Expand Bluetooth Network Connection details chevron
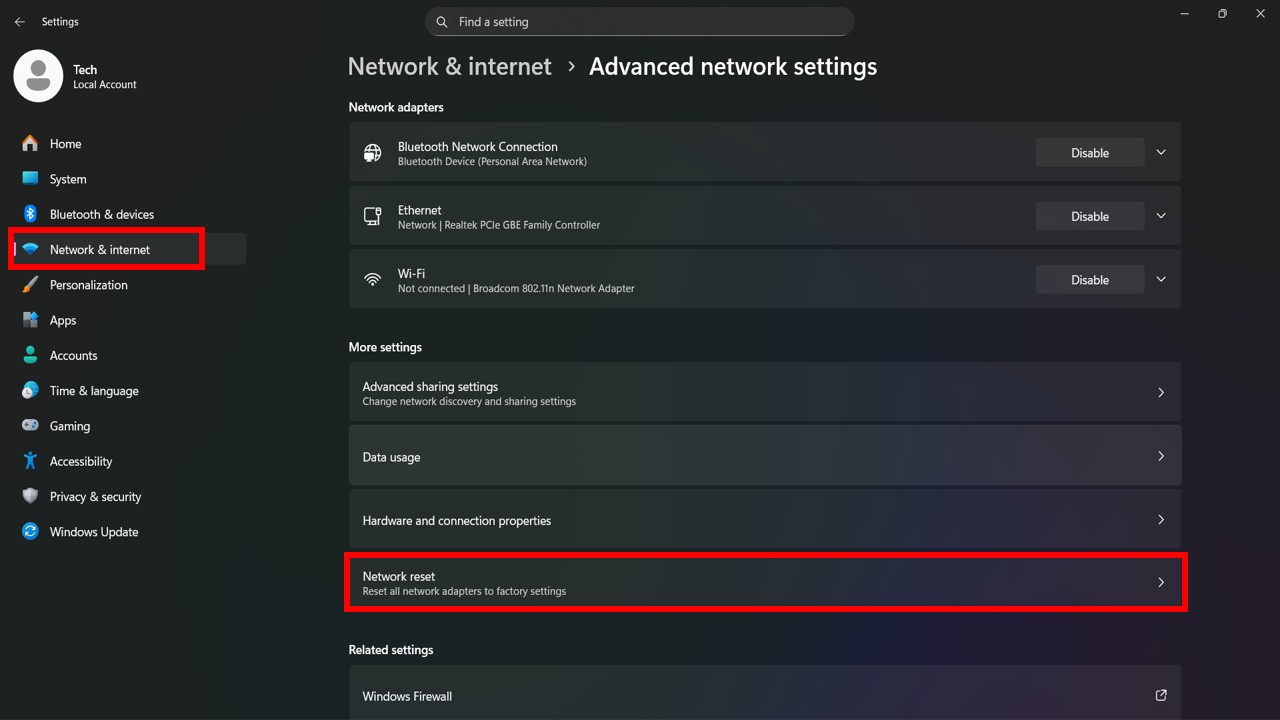 click(x=1161, y=153)
